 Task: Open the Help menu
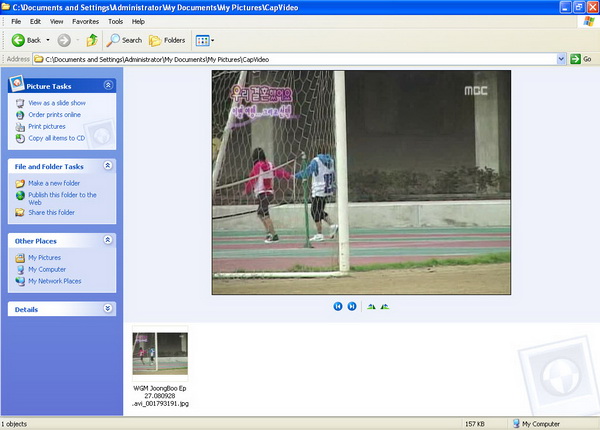[x=138, y=21]
